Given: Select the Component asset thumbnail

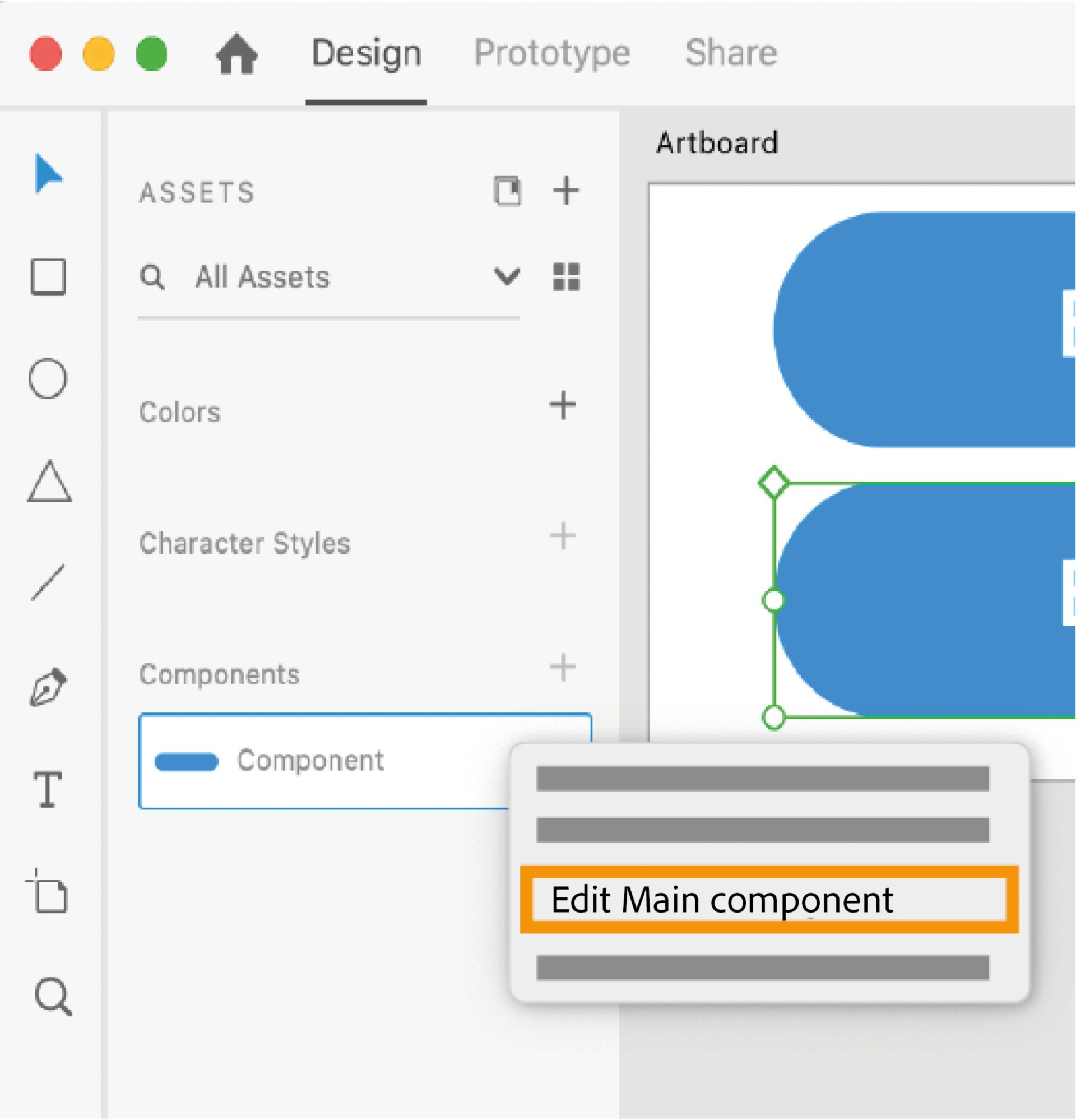Looking at the screenshot, I should (x=187, y=761).
